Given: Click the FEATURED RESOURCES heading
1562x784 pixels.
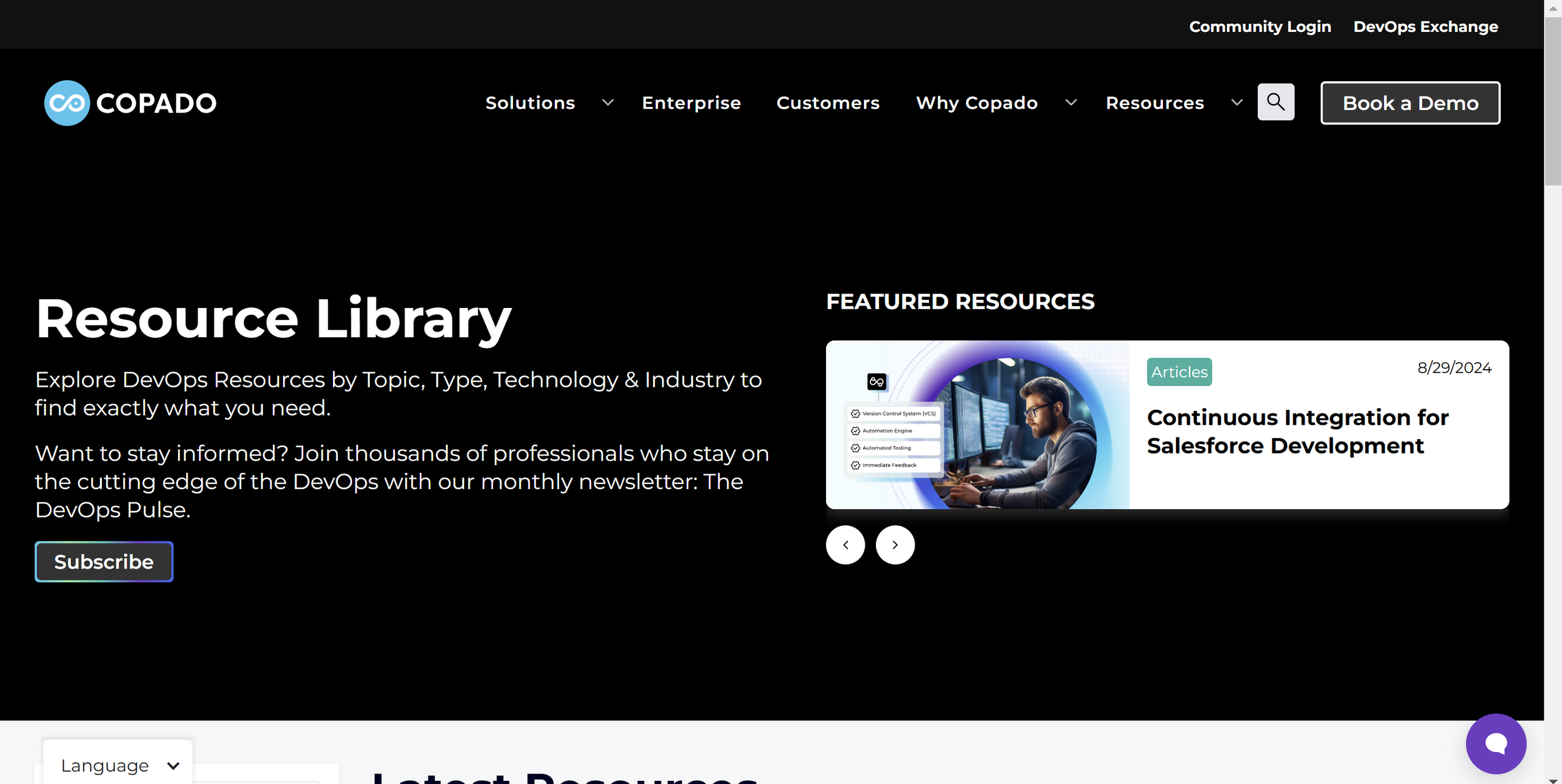Looking at the screenshot, I should click(x=960, y=302).
